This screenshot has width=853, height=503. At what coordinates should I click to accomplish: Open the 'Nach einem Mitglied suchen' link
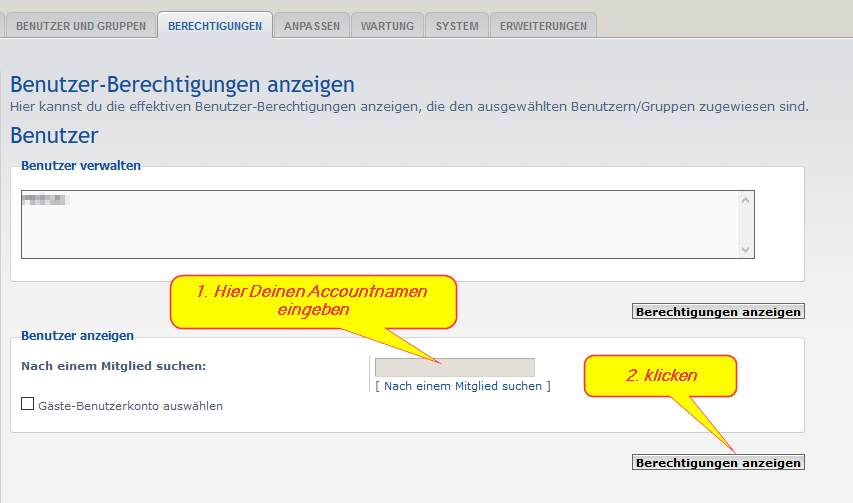coord(462,386)
